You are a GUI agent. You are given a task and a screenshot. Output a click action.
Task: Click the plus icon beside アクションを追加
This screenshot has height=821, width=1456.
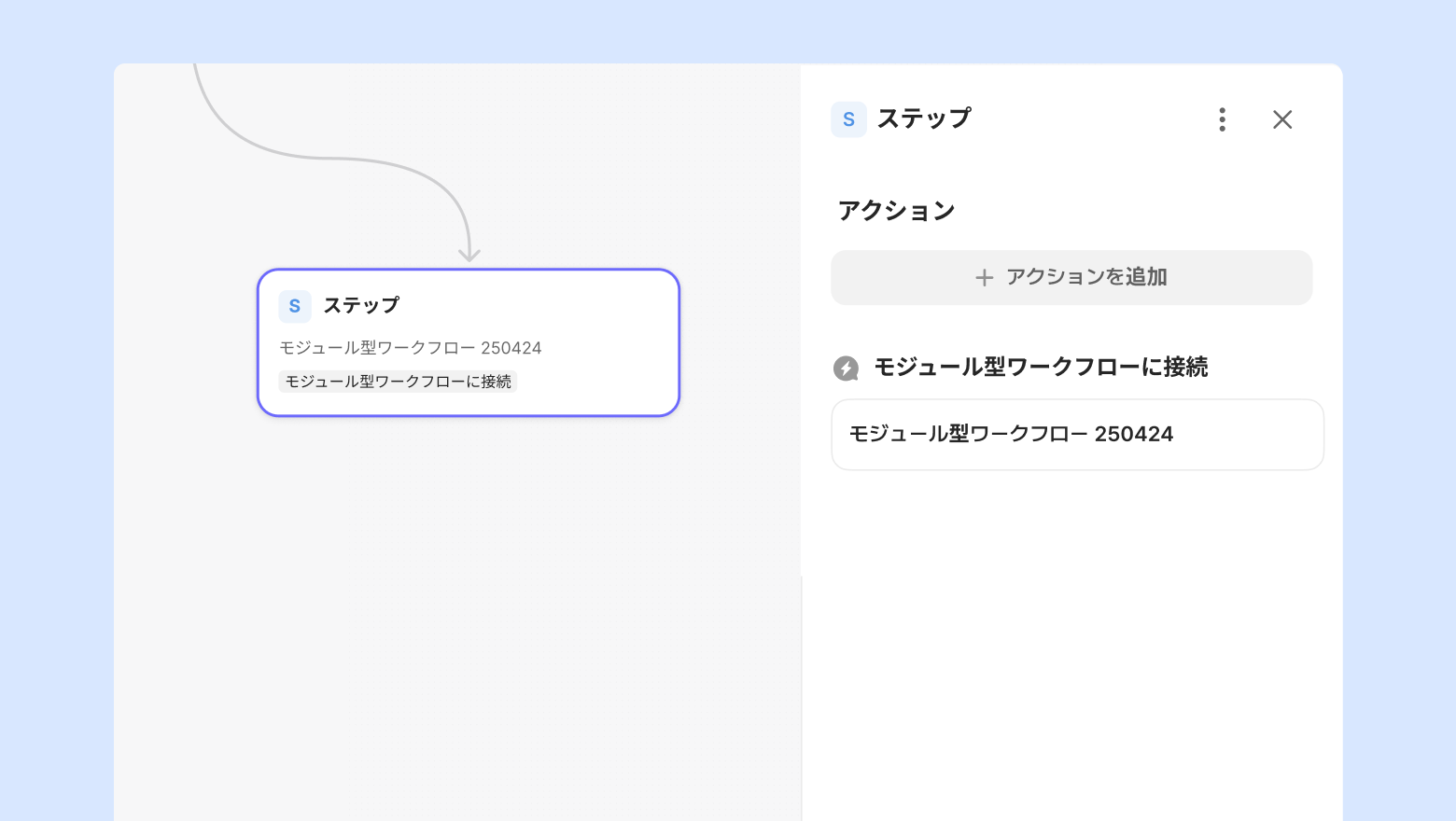[x=984, y=277]
